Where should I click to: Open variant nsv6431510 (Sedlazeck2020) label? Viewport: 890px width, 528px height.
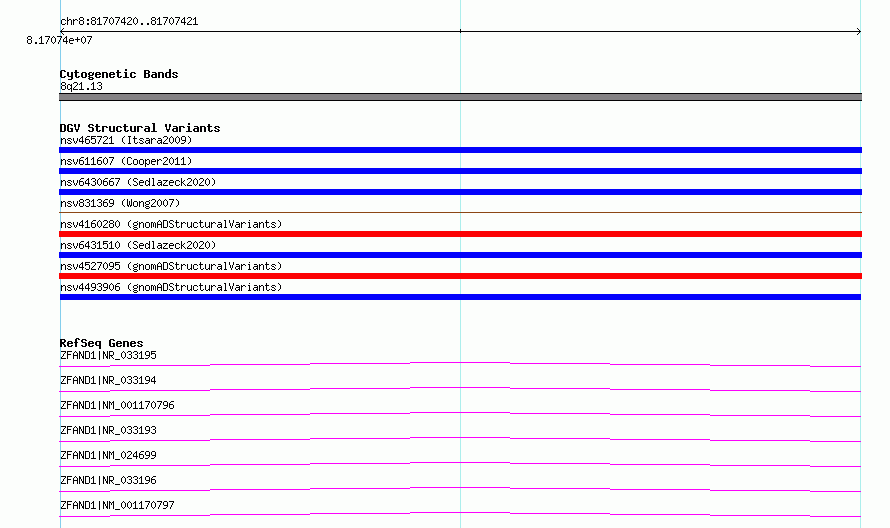pos(138,245)
